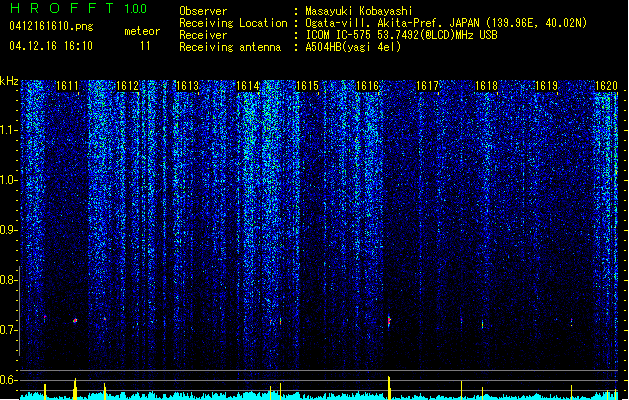Click the bright meteor echo under 1611
The width and height of the screenshot is (629, 400).
75,320
